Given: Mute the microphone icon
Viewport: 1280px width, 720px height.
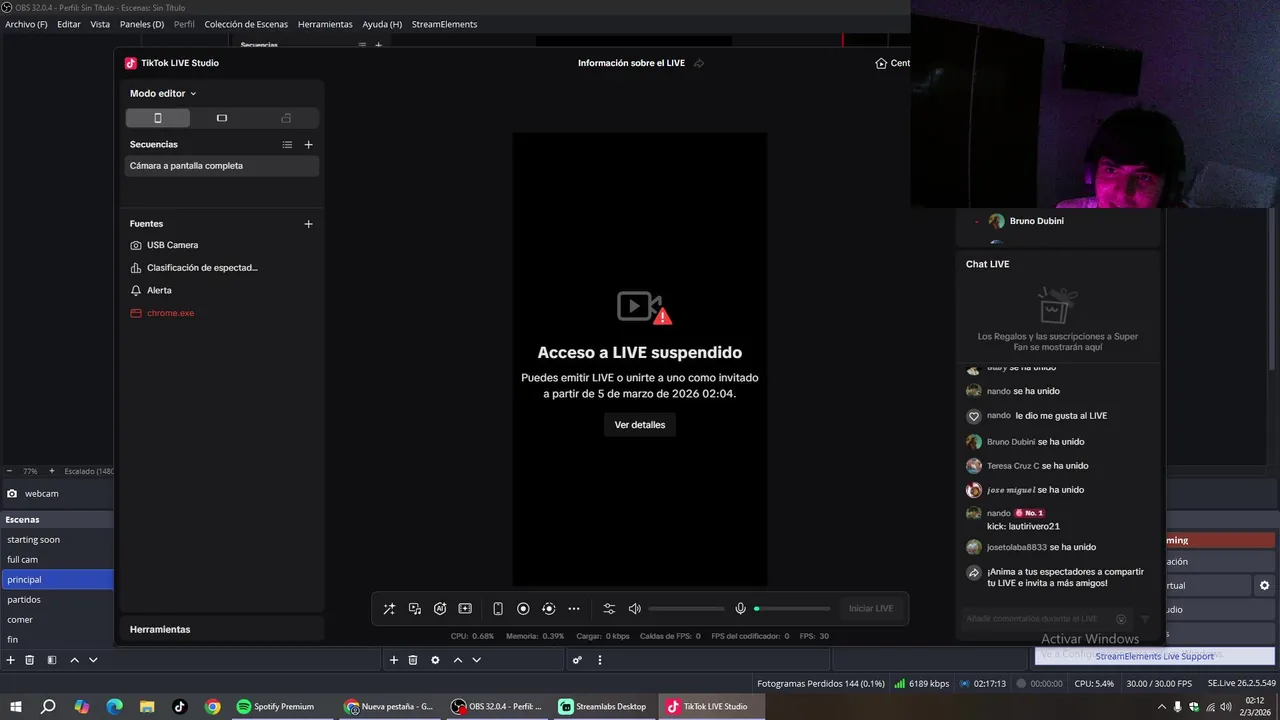Looking at the screenshot, I should click(x=741, y=608).
